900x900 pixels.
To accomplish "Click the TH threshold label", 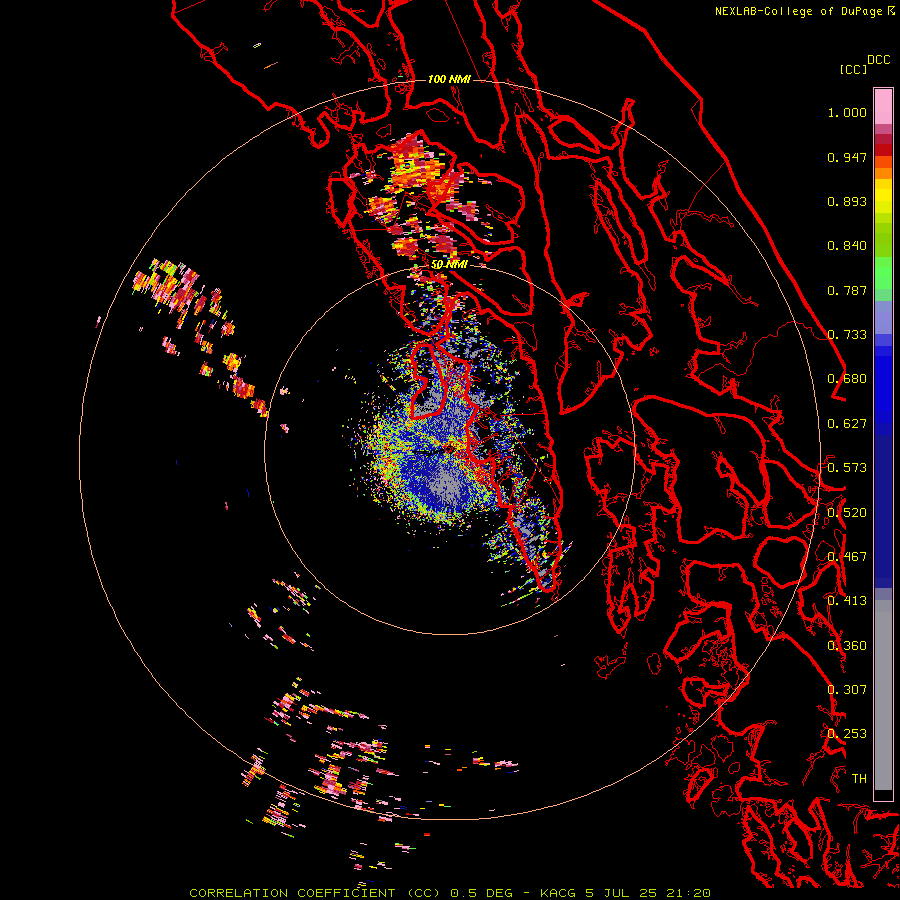I will (859, 779).
